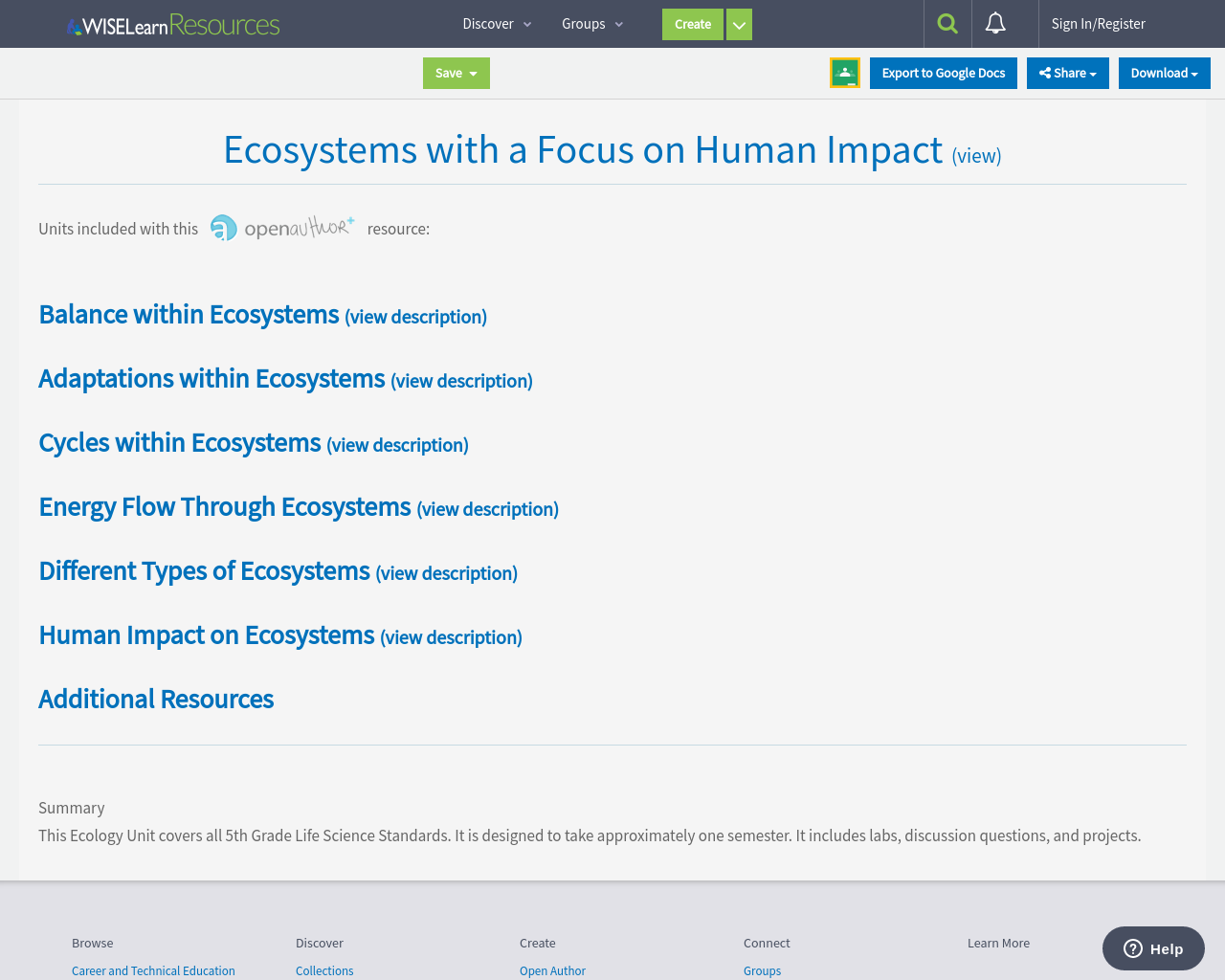
Task: Open the view link beside the title
Action: [975, 154]
